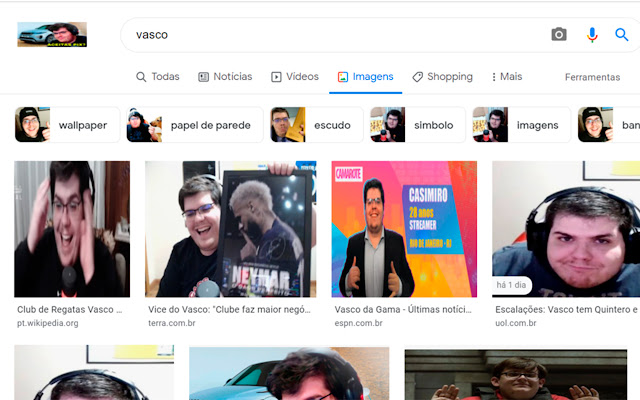
Task: Click Escalações: Vasco tem Quintero title
Action: (x=567, y=309)
